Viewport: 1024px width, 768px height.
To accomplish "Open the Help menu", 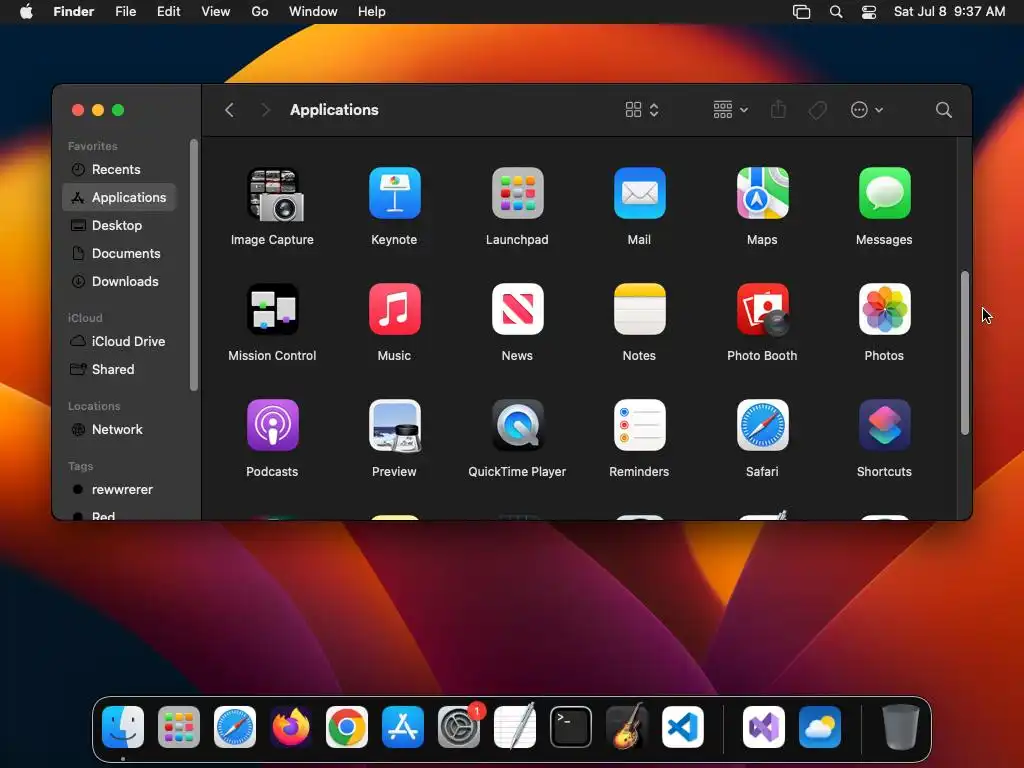I will [372, 12].
